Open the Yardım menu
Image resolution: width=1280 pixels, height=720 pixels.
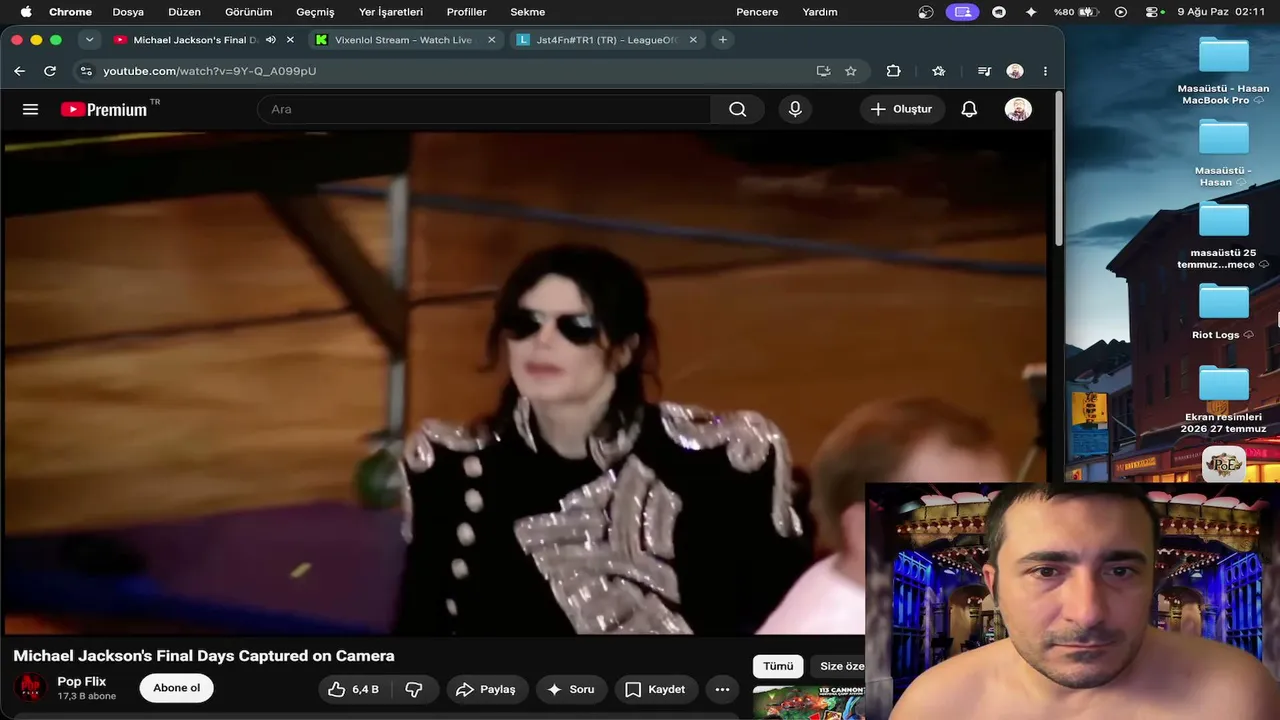click(x=820, y=12)
